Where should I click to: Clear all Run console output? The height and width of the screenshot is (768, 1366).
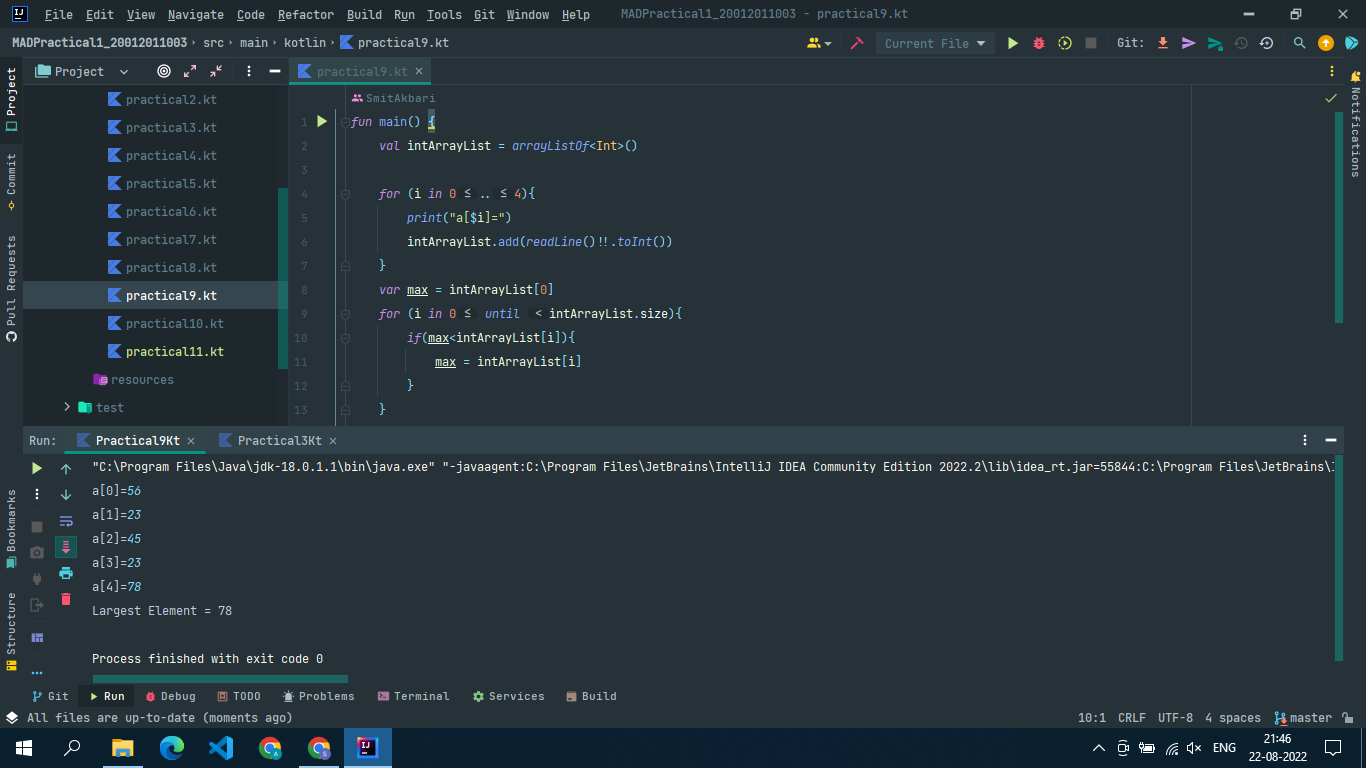(66, 599)
